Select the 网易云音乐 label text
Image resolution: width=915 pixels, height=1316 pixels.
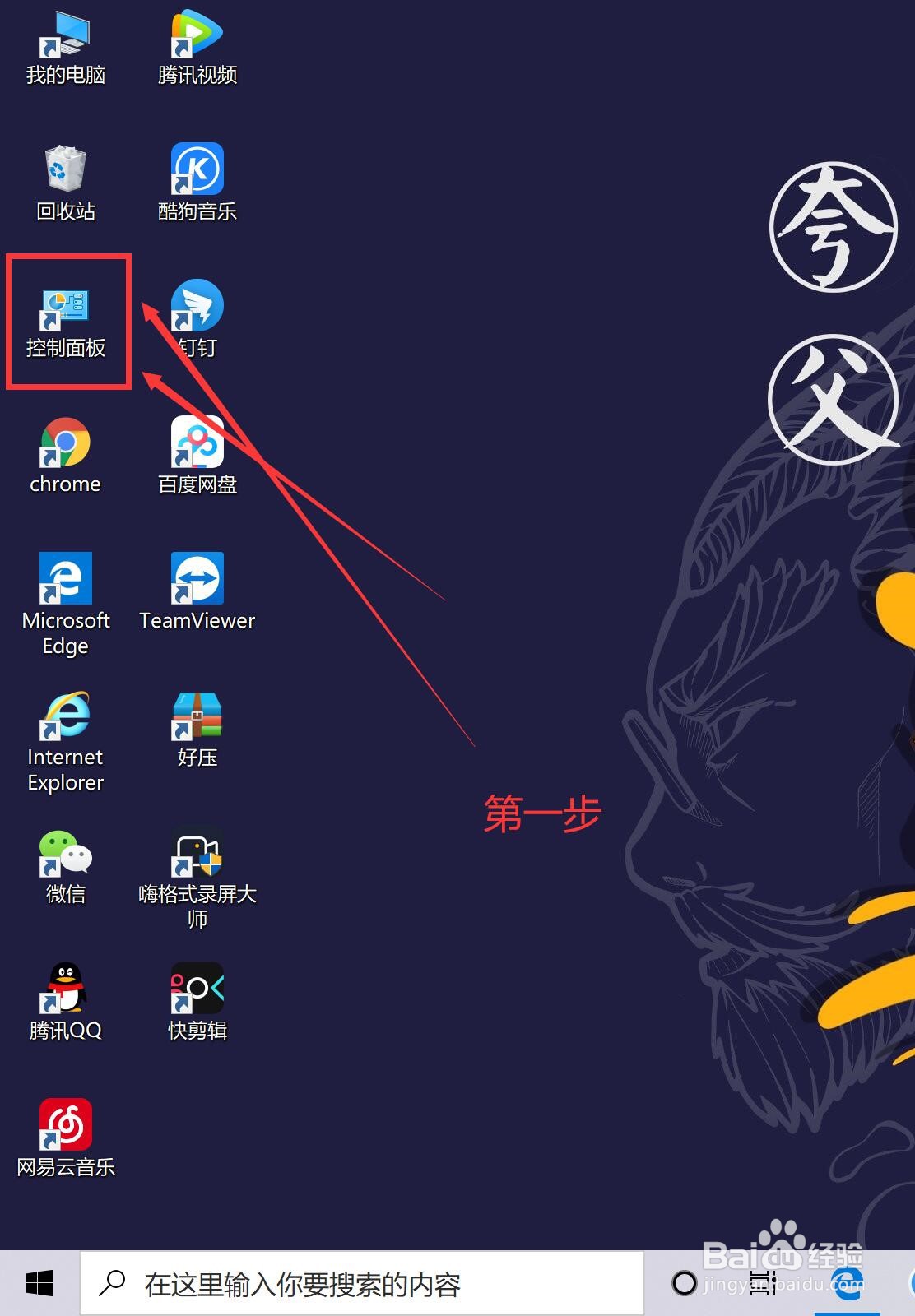(x=66, y=1167)
